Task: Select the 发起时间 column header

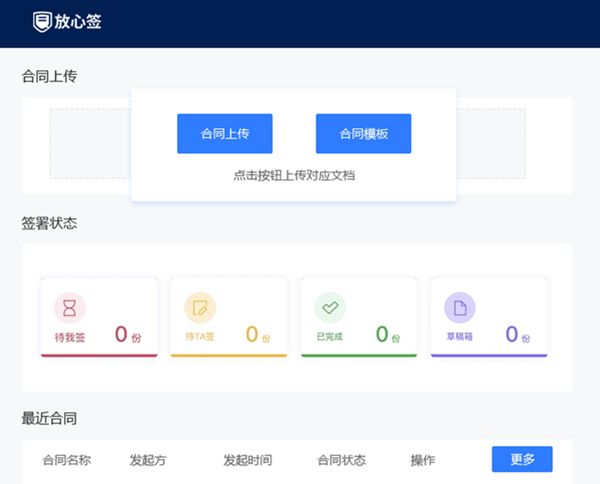Action: pos(247,460)
